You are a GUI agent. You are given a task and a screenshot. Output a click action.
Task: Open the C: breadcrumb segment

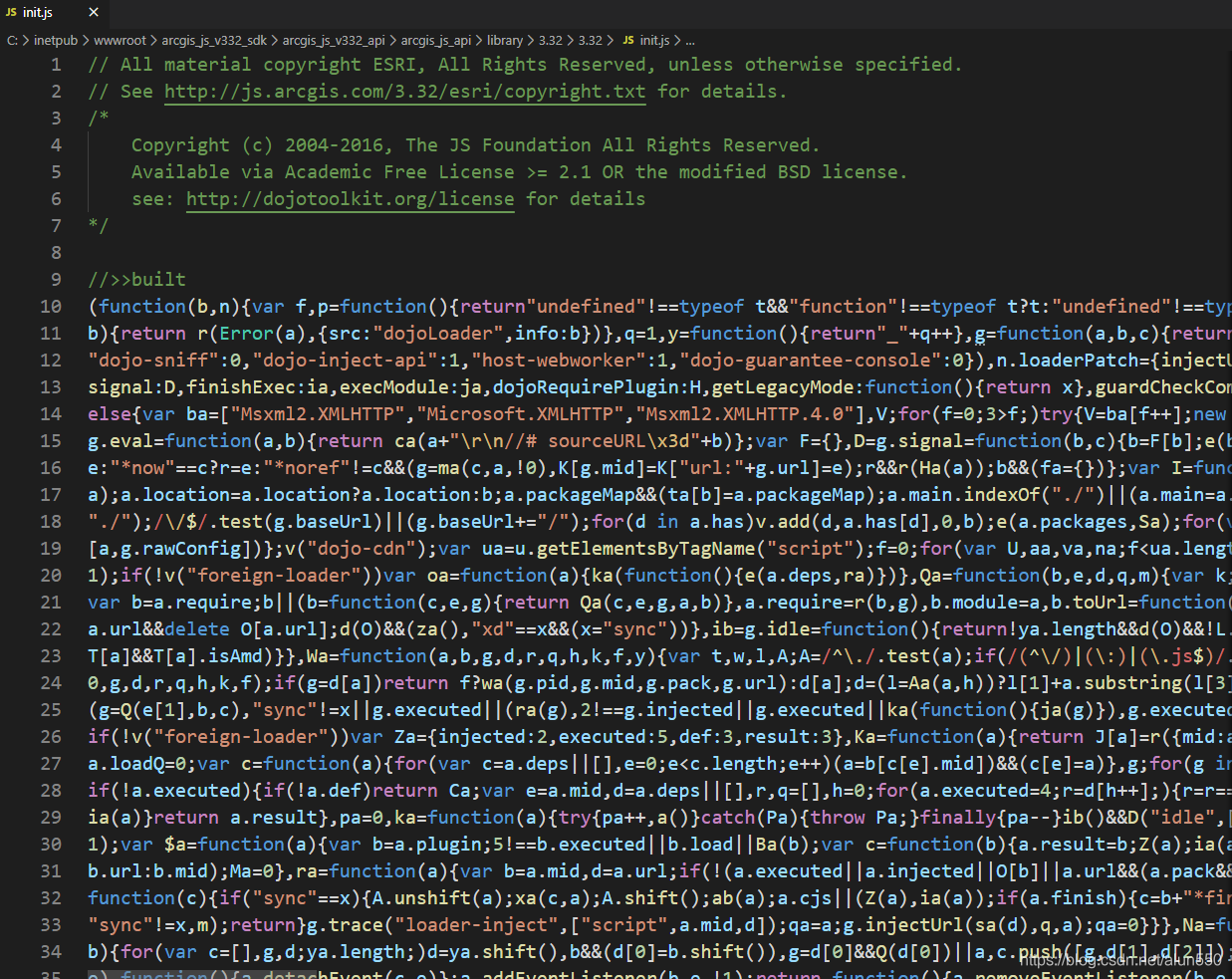click(x=12, y=41)
